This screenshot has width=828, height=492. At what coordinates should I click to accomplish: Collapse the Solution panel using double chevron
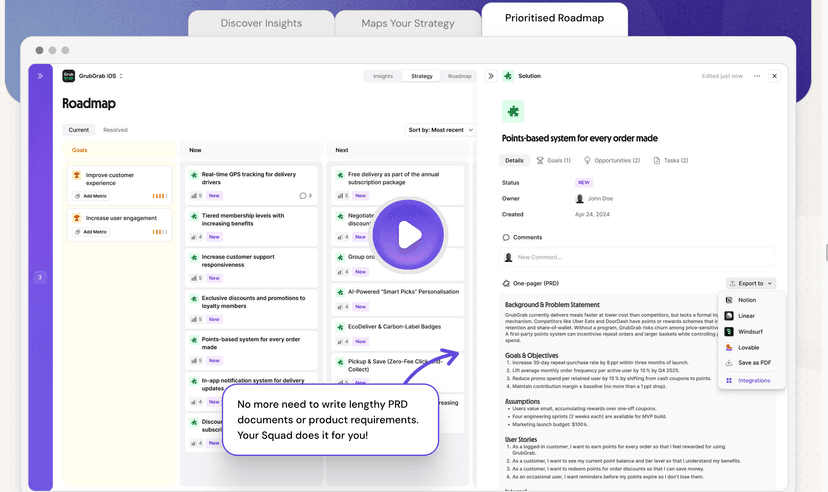click(491, 76)
